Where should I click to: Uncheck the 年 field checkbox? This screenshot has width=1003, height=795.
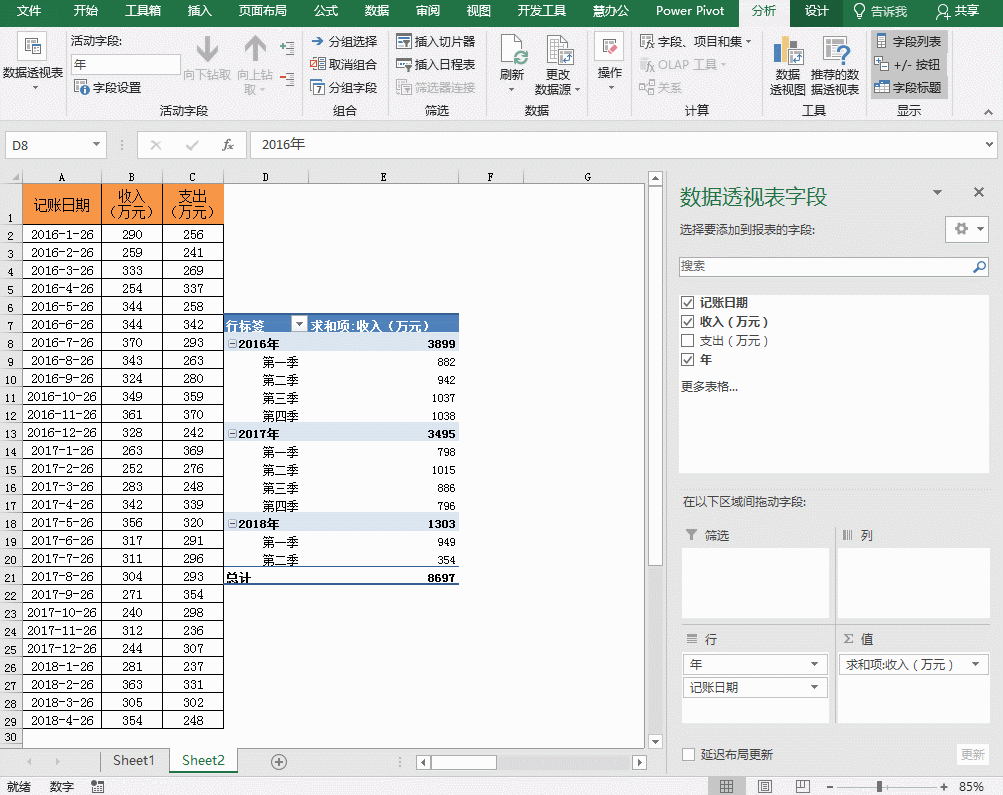coord(688,359)
